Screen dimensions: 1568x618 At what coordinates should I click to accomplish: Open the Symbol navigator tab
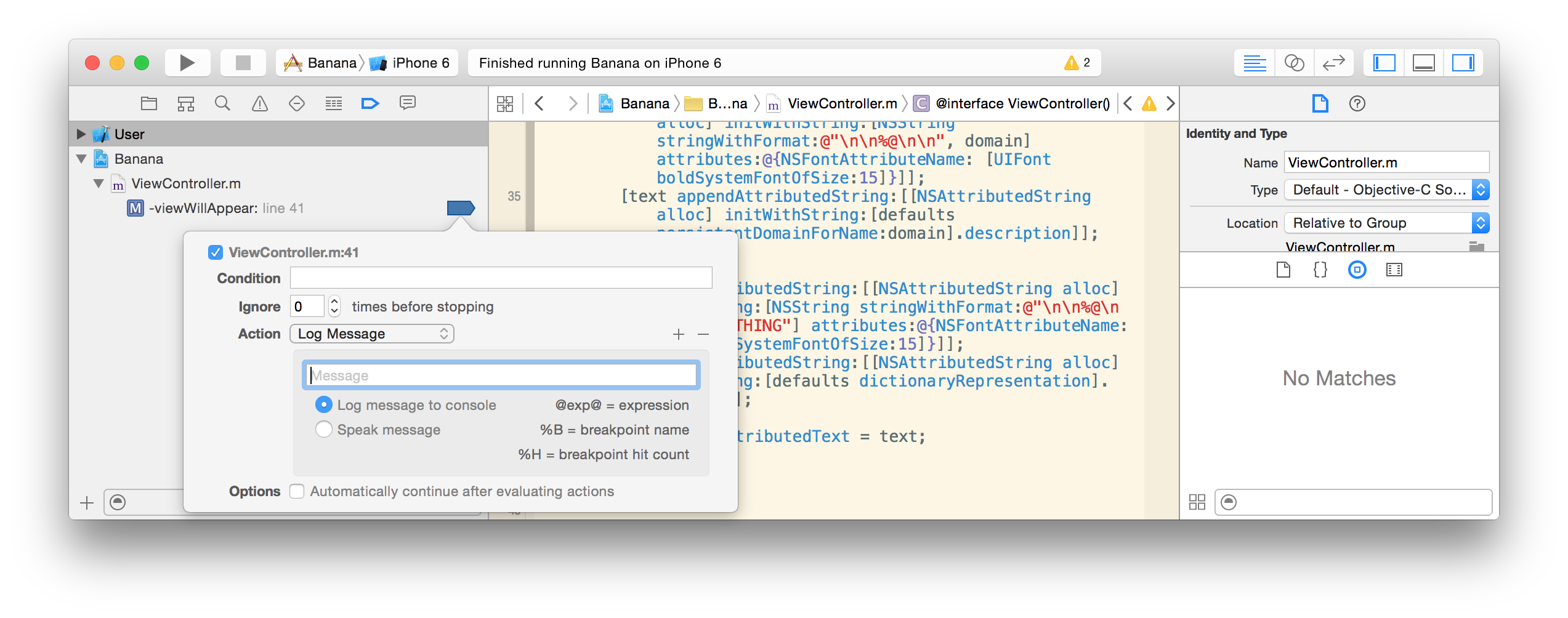186,103
